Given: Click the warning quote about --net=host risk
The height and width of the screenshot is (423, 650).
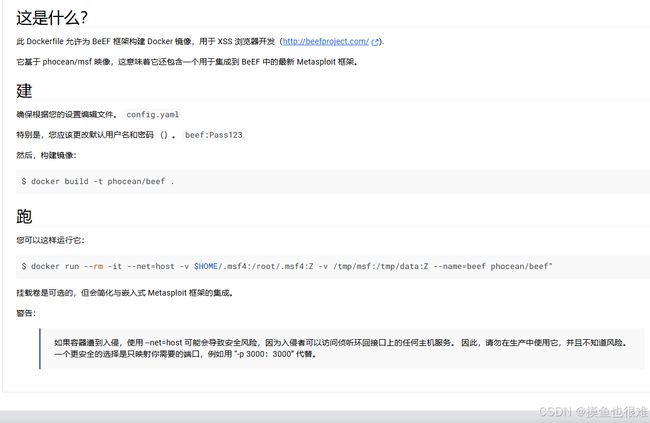Looking at the screenshot, I should 342,348.
